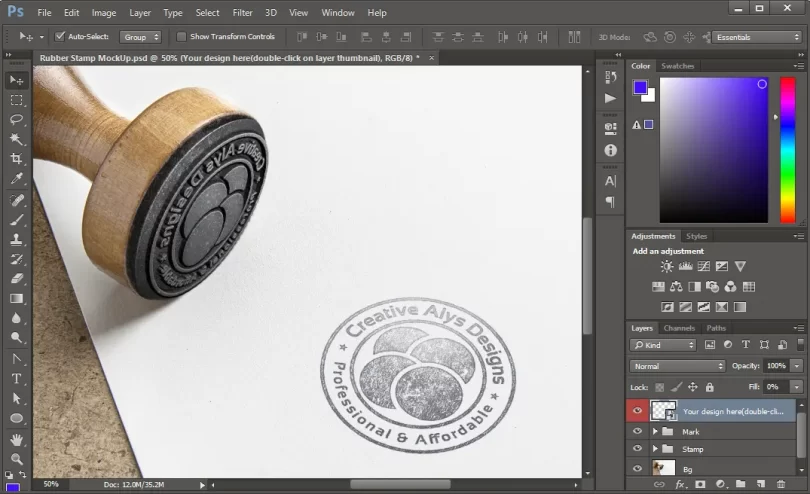810x494 pixels.
Task: Open the Opacity slider dropdown arrow
Action: [797, 366]
